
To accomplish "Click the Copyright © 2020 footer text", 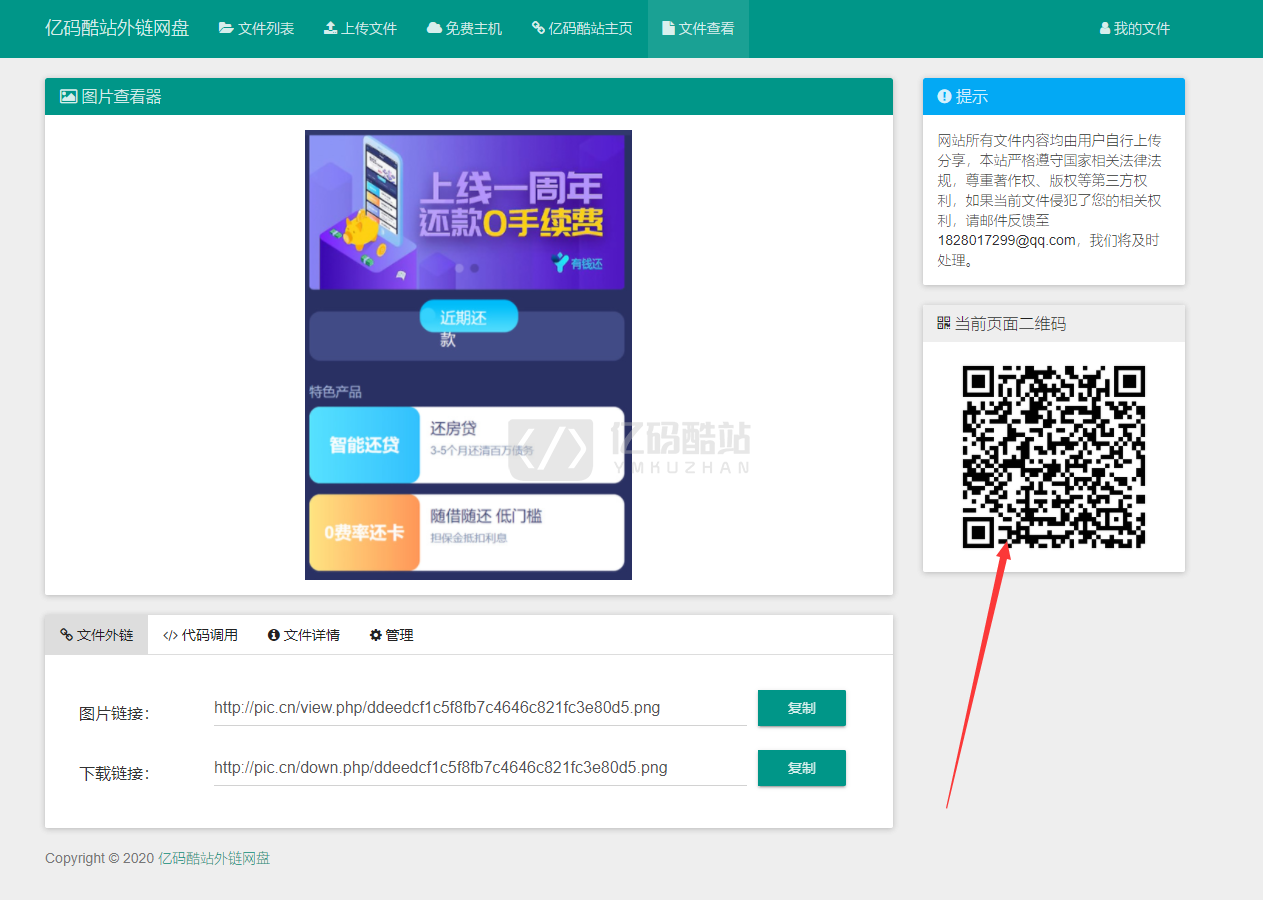I will tap(100, 858).
